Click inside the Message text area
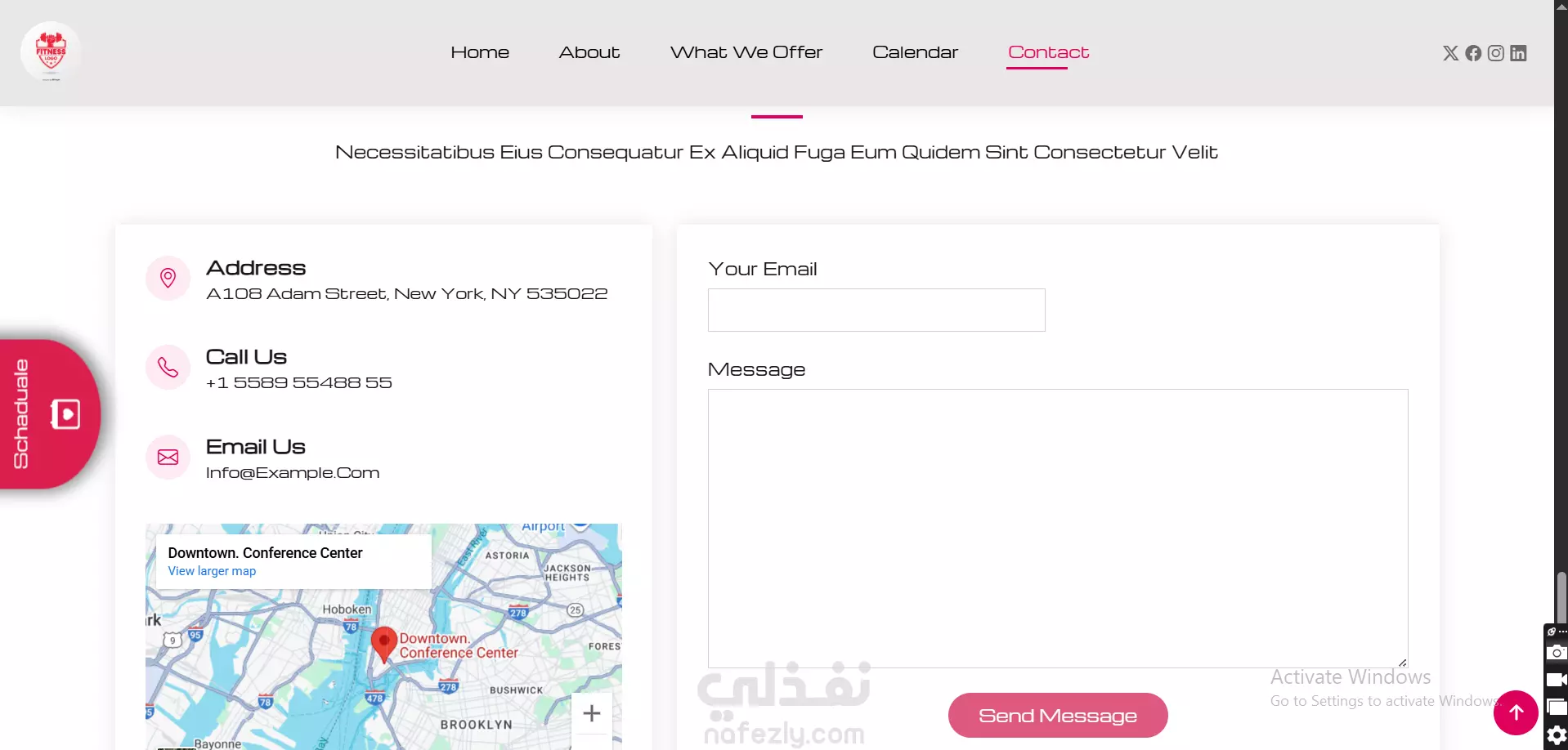The image size is (1568, 750). point(1058,529)
